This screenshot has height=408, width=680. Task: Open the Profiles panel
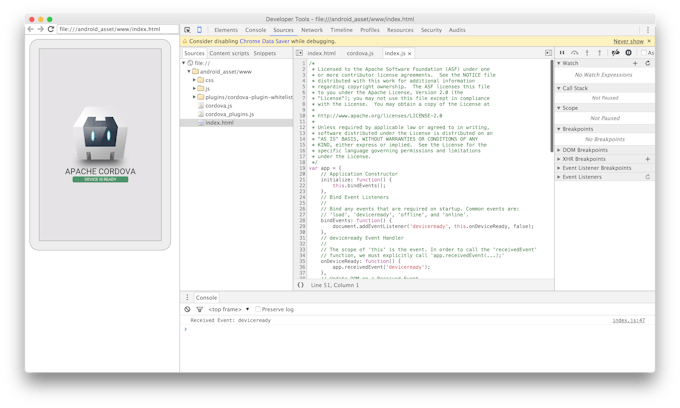click(x=369, y=30)
